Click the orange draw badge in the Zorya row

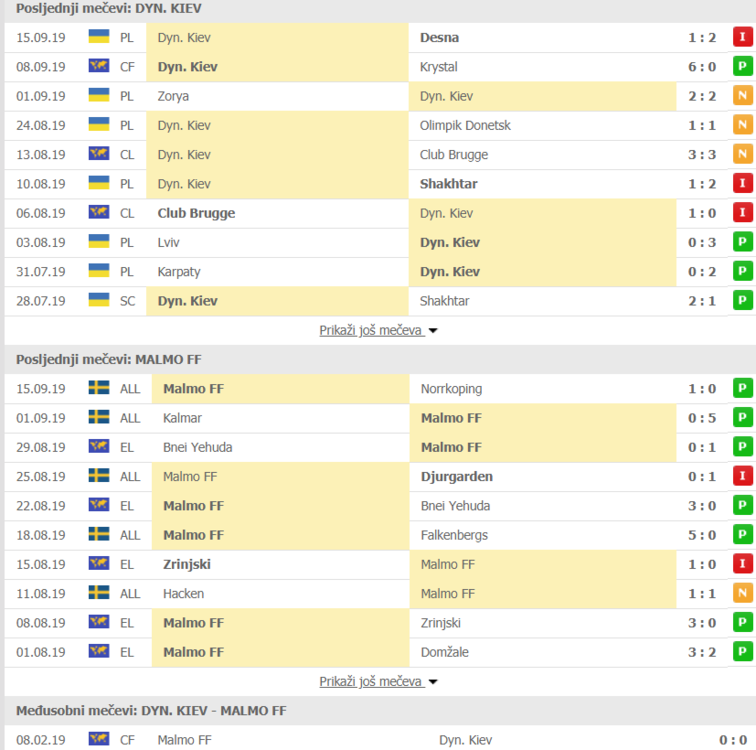pos(742,96)
